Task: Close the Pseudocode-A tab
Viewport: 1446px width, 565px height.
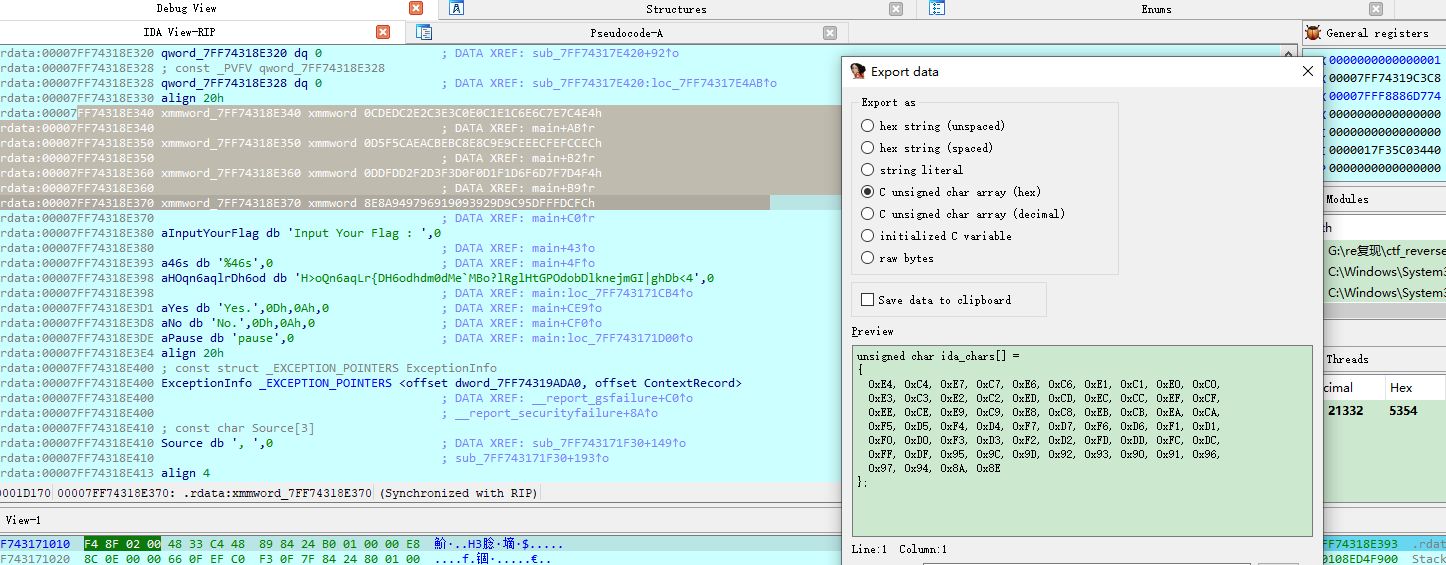Action: 830,32
